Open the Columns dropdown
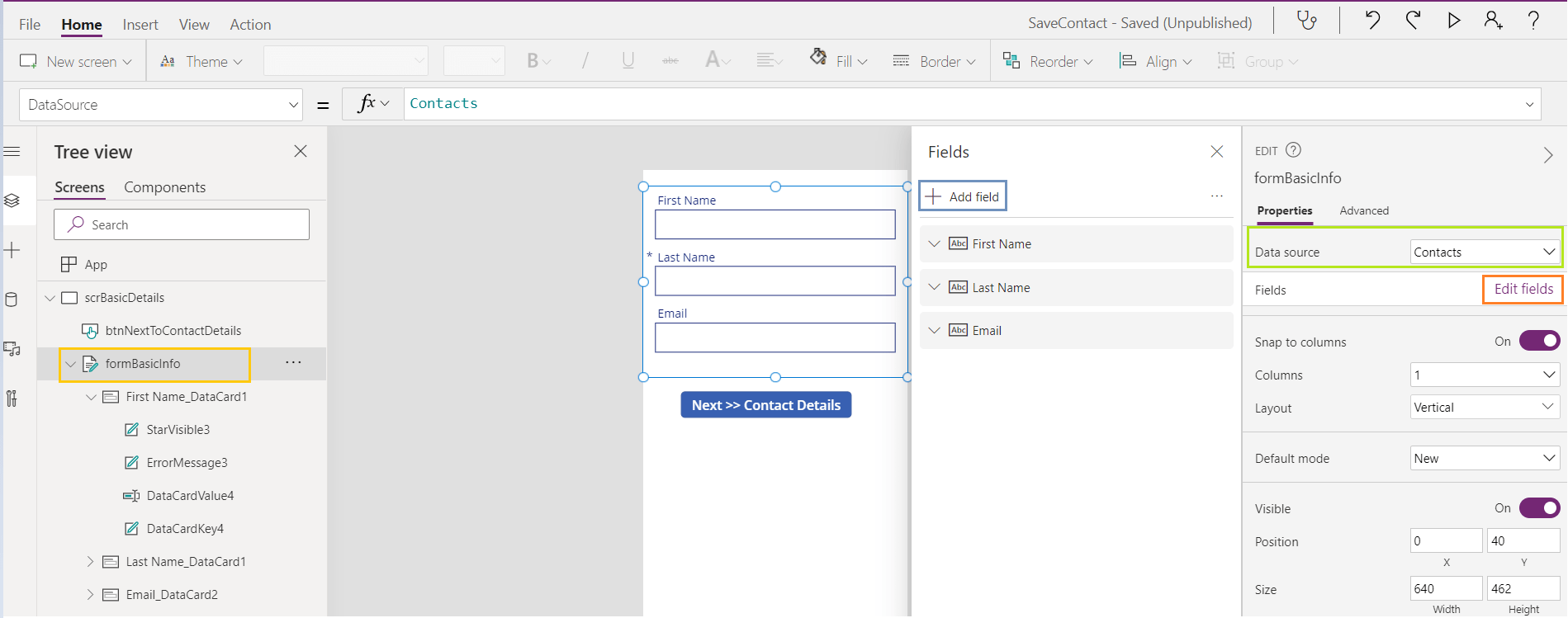Viewport: 1568px width, 618px height. (1485, 375)
